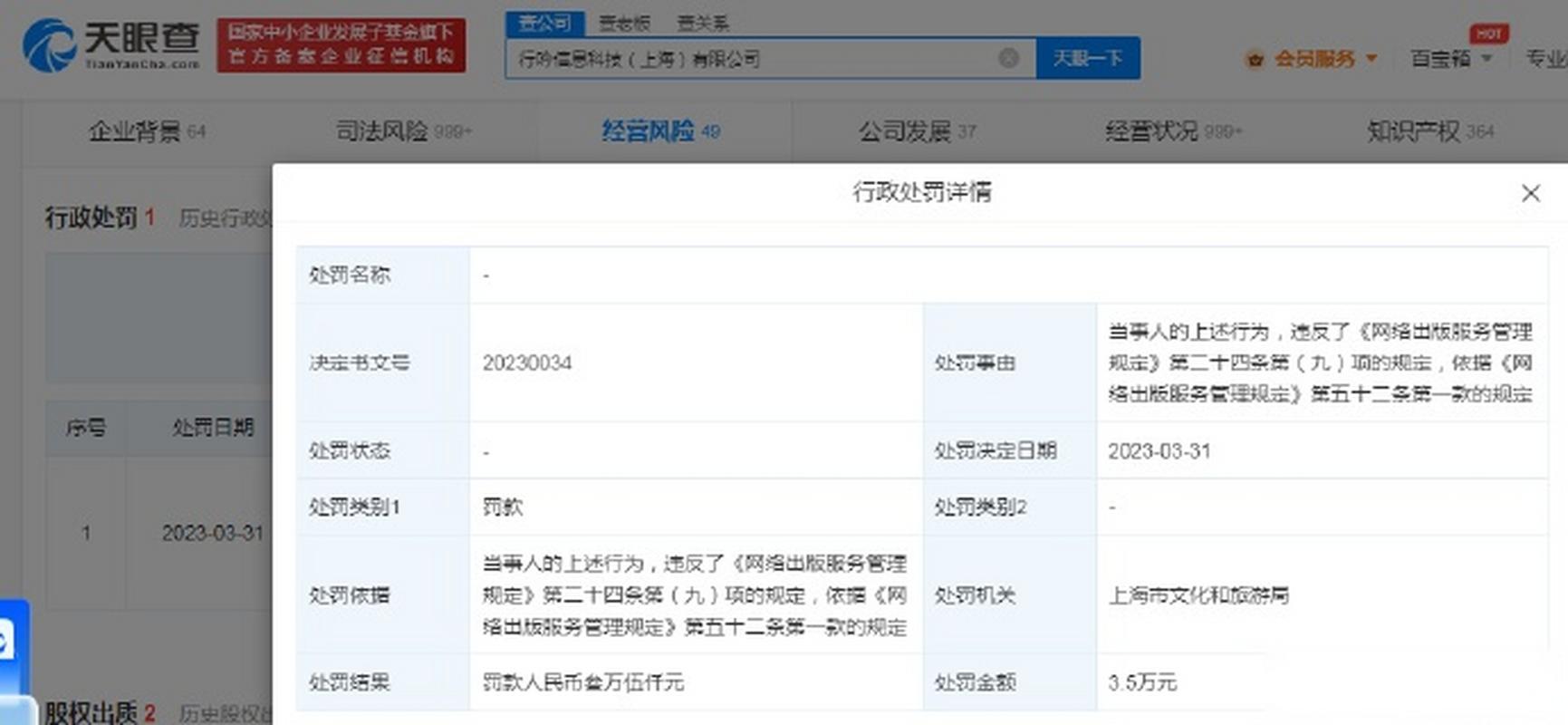
Task: Open the 经营状况 tab
Action: pos(1174,131)
